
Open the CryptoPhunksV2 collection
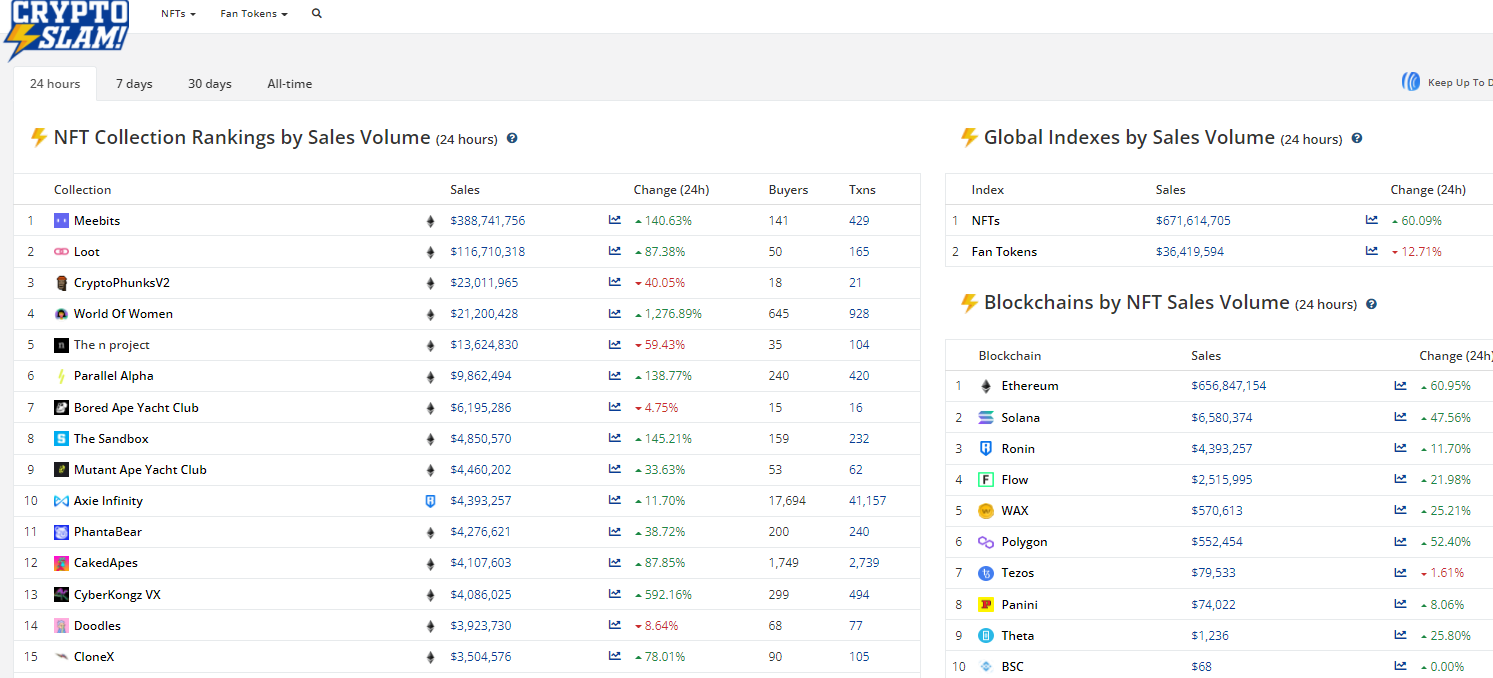pos(122,283)
